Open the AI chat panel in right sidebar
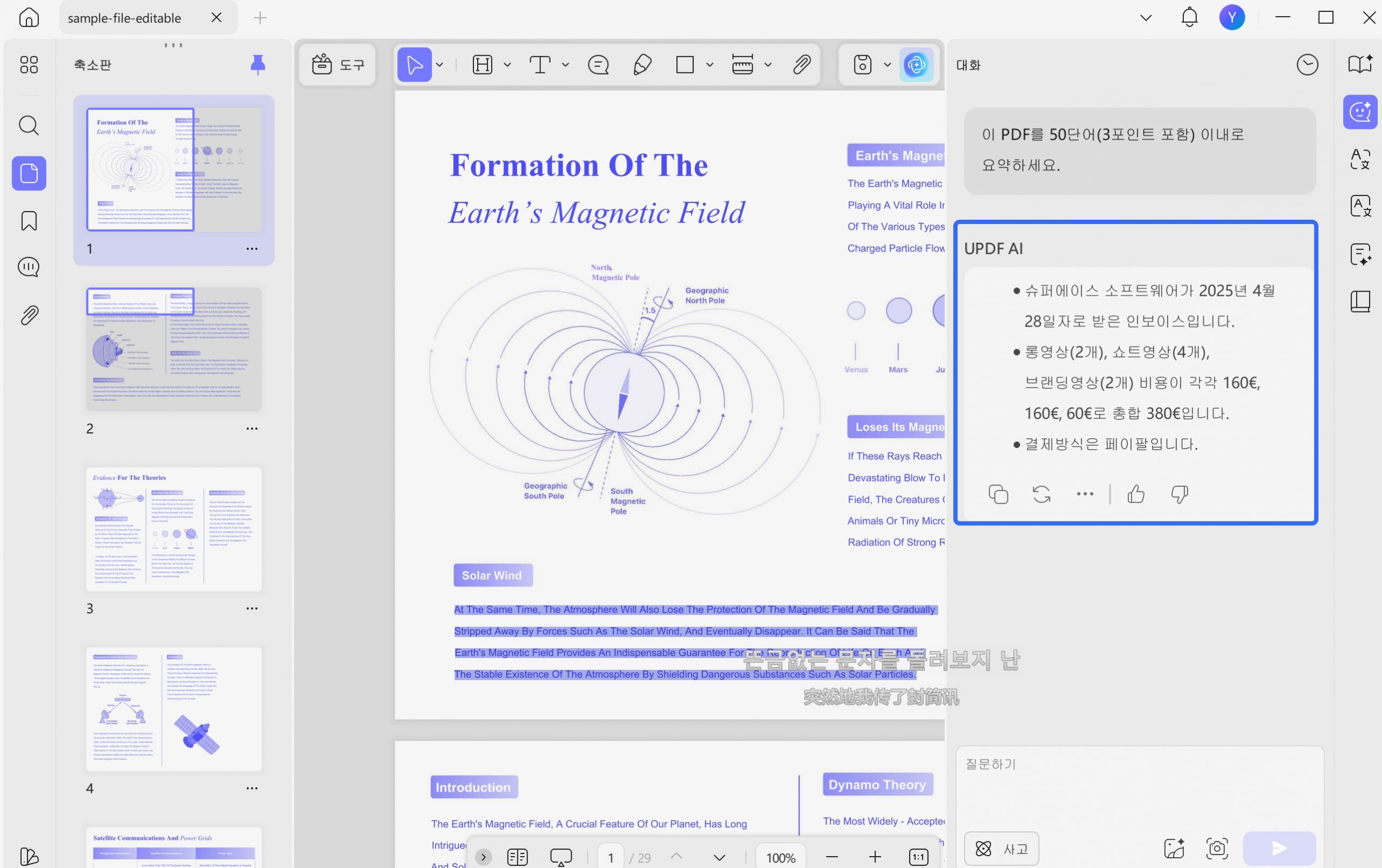 click(x=1360, y=112)
